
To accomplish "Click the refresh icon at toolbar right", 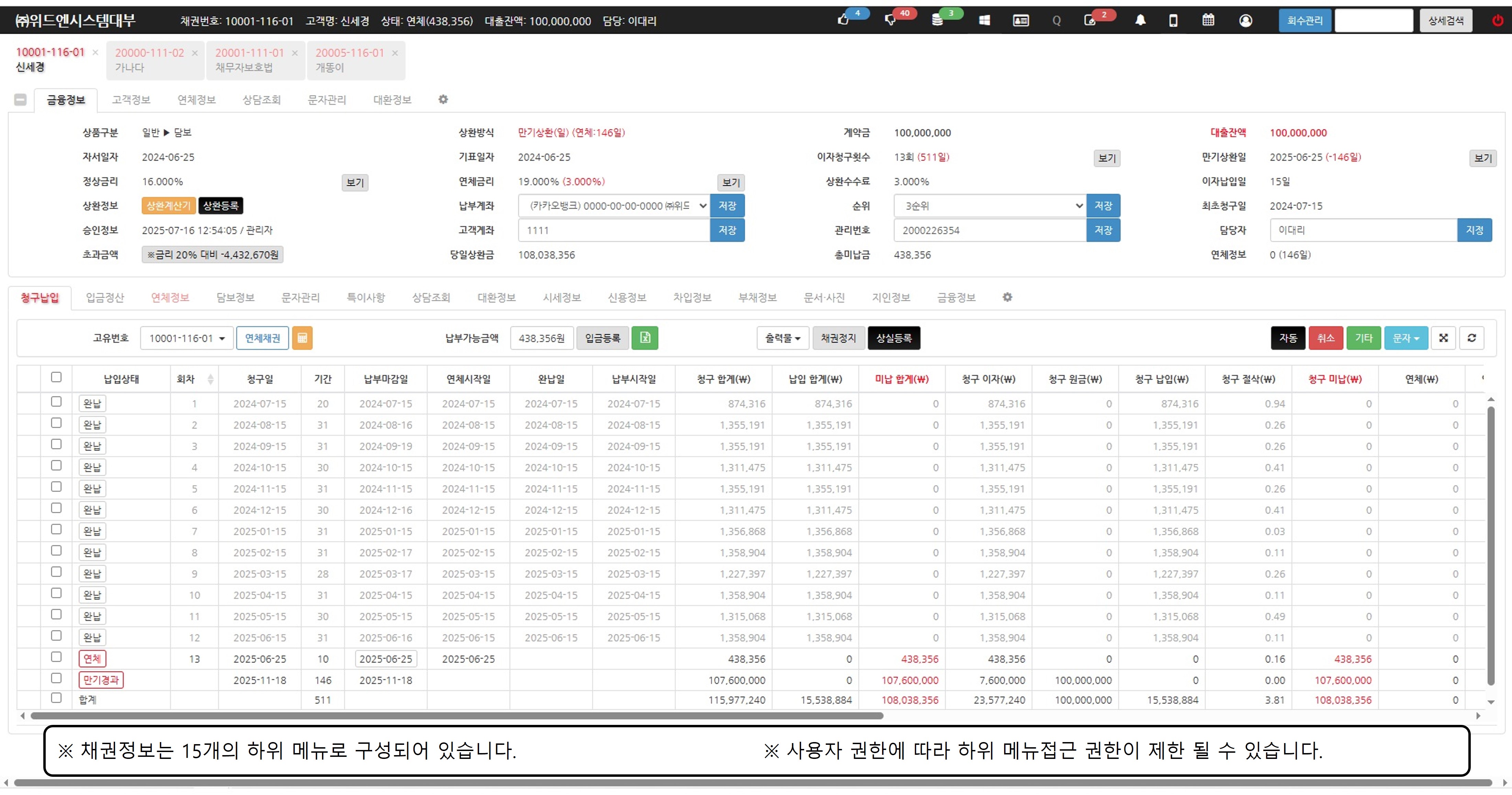I will (1471, 338).
